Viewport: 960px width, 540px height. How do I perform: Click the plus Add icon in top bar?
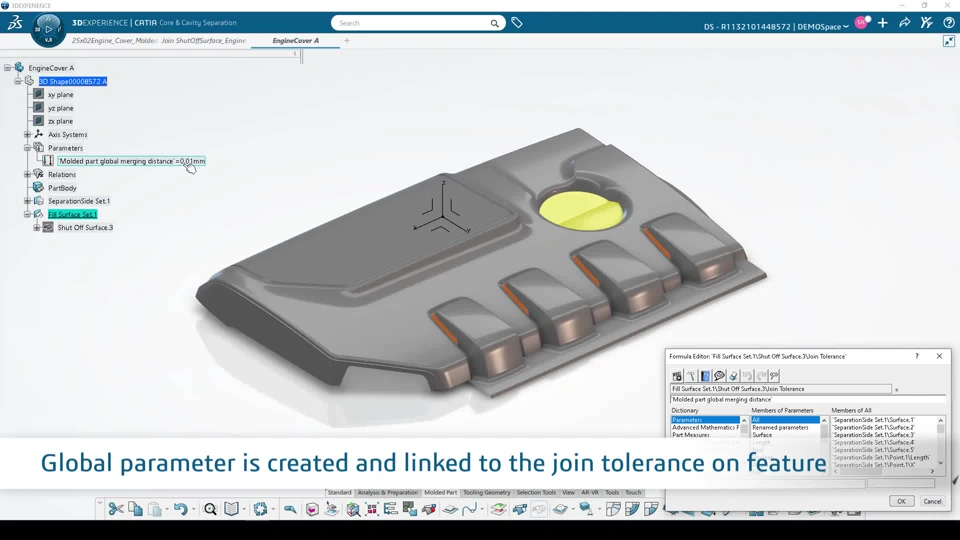[x=882, y=23]
